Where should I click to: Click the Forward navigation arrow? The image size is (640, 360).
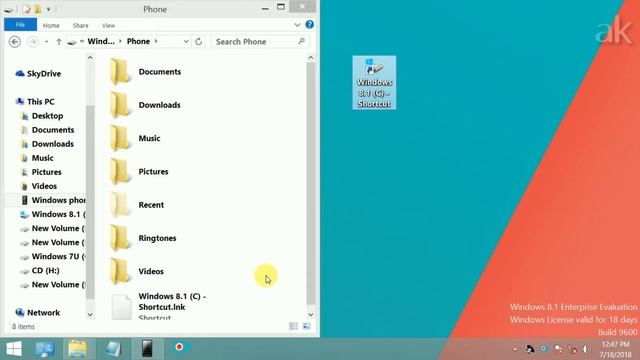click(x=33, y=42)
